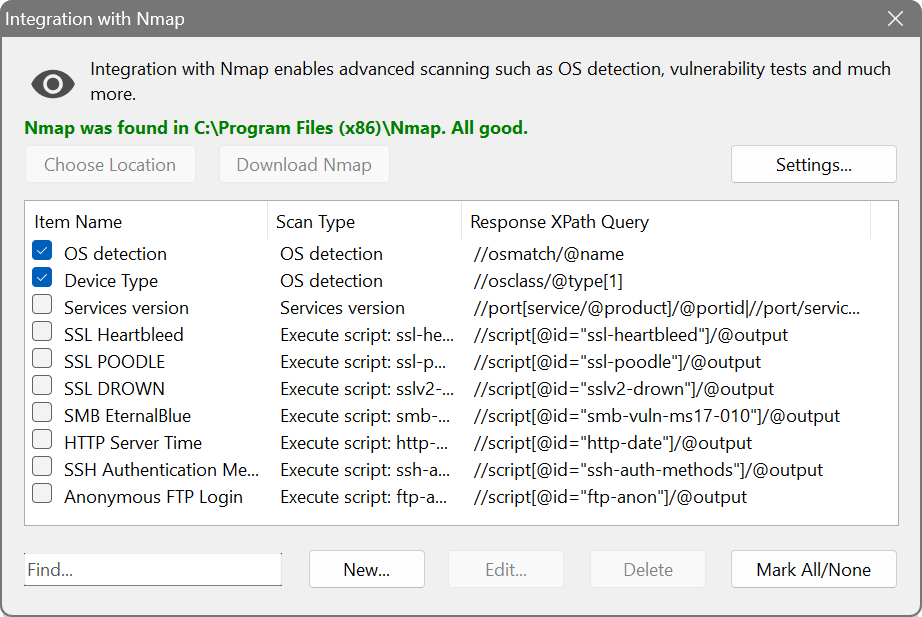This screenshot has width=922, height=617.
Task: Select the Device Type item name
Action: coord(111,281)
